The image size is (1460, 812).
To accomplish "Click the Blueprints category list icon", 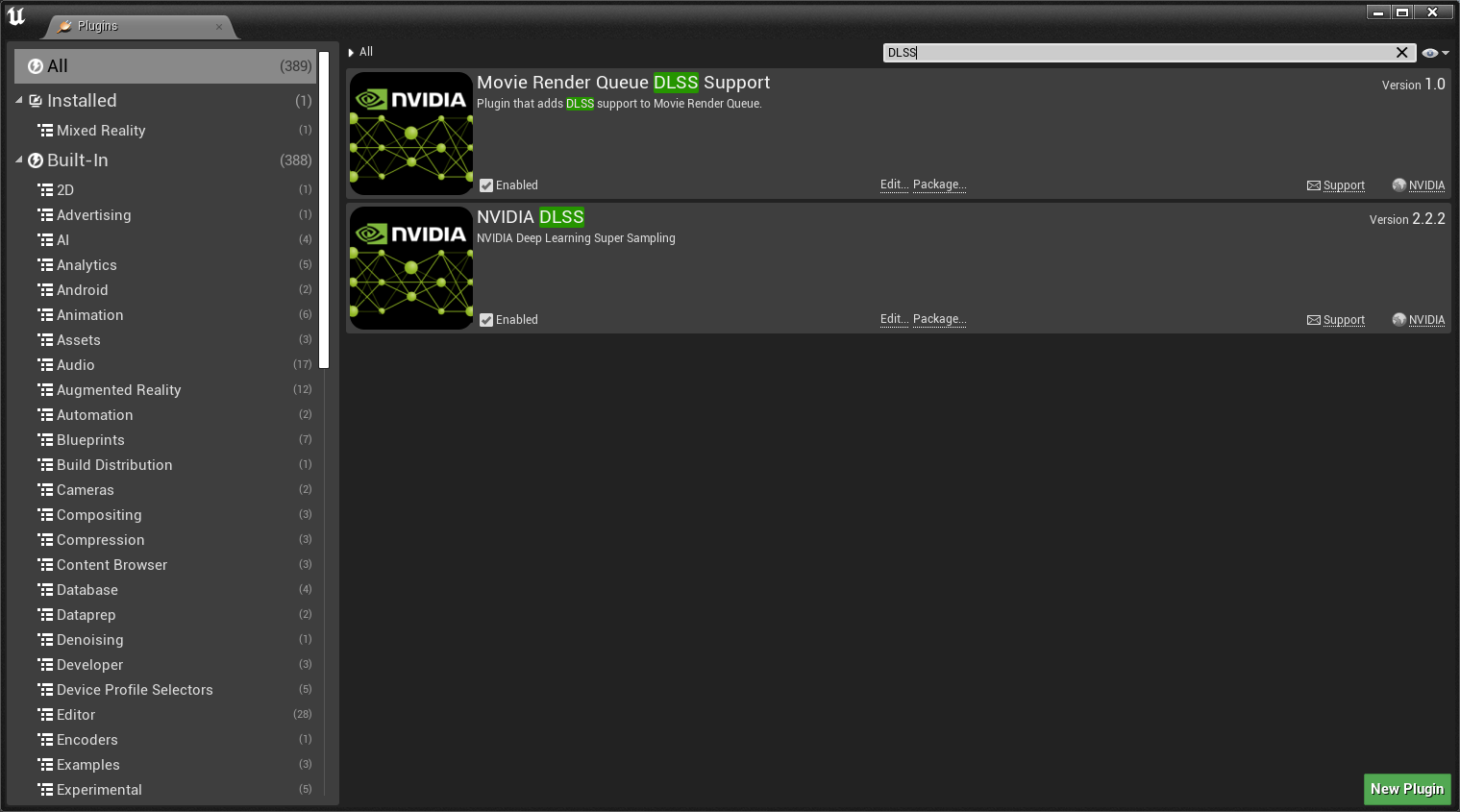I will pos(45,440).
